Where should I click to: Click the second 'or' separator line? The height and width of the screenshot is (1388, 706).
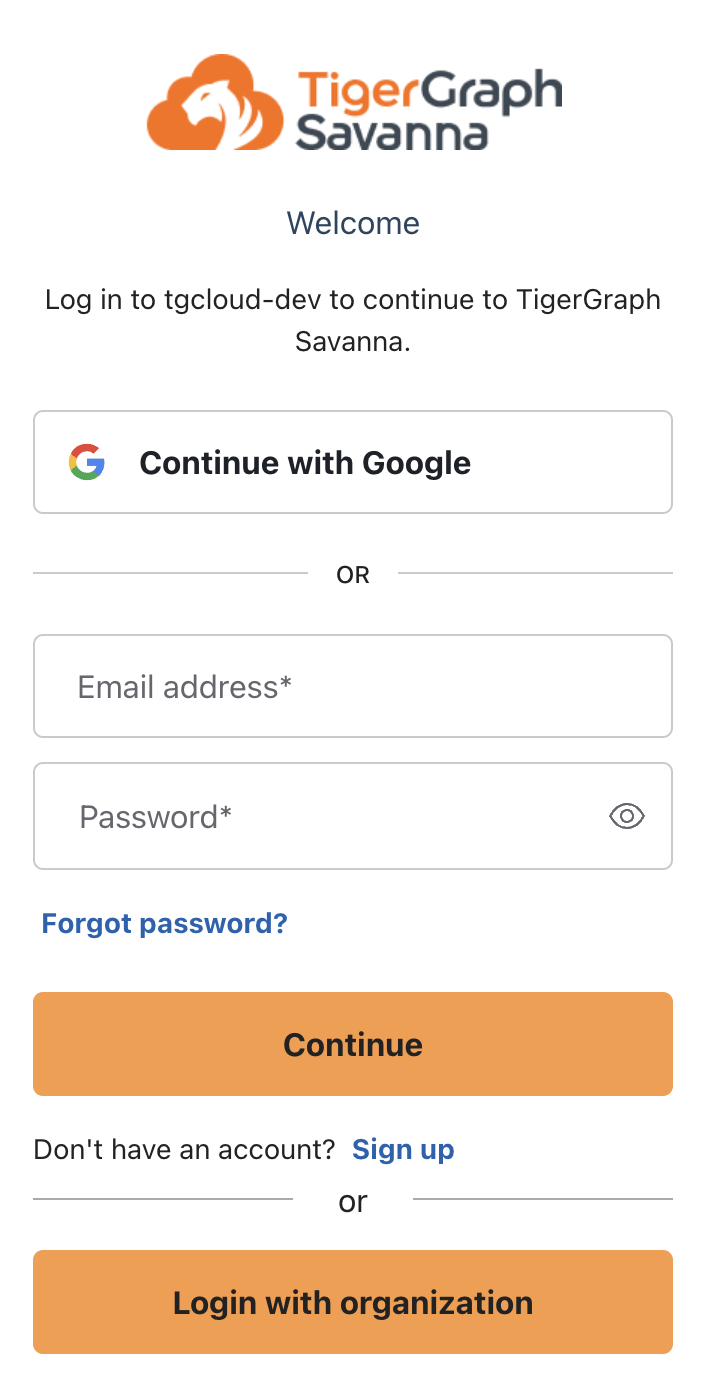coord(352,1202)
